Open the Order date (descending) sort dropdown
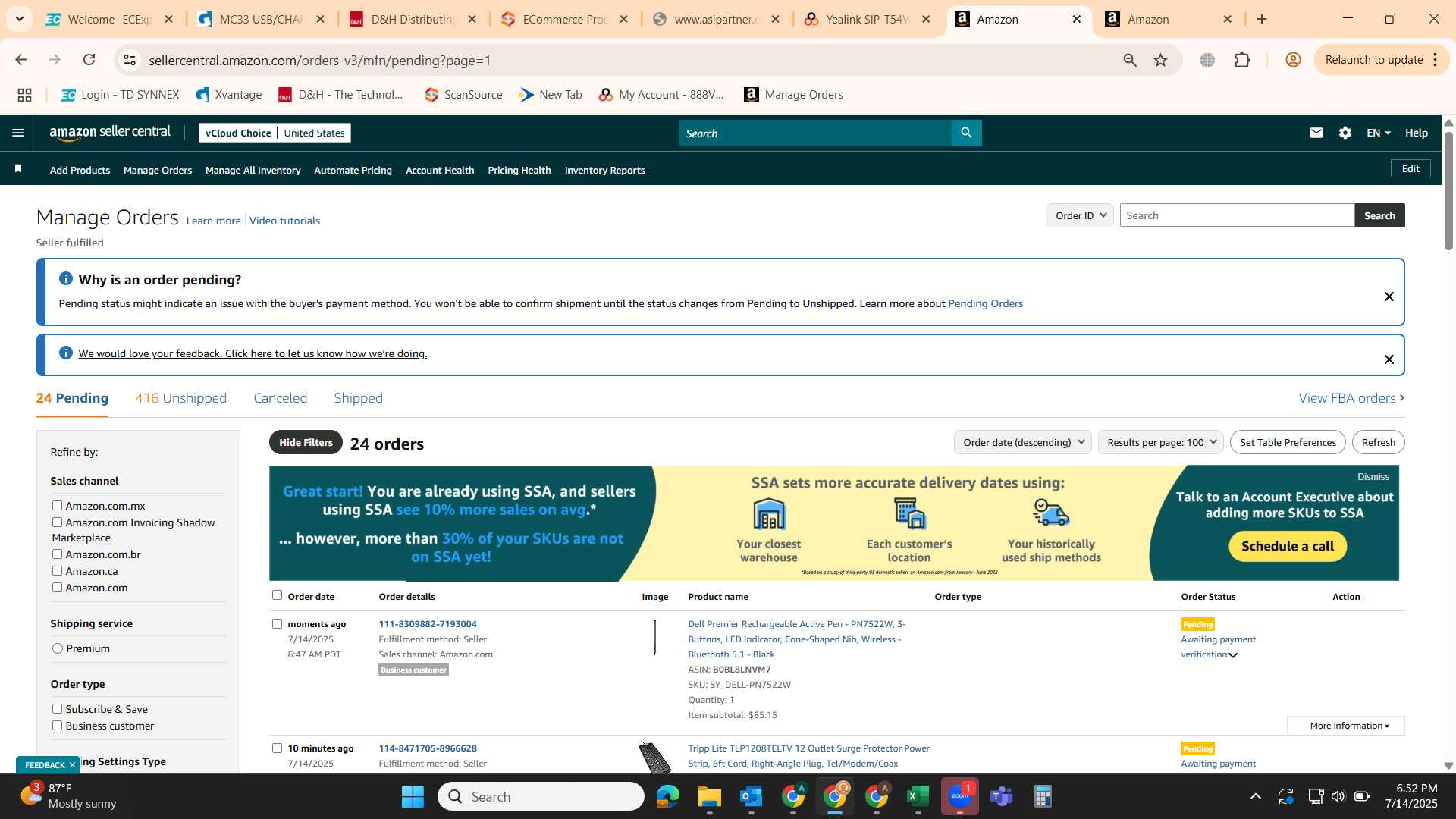 [x=1022, y=442]
